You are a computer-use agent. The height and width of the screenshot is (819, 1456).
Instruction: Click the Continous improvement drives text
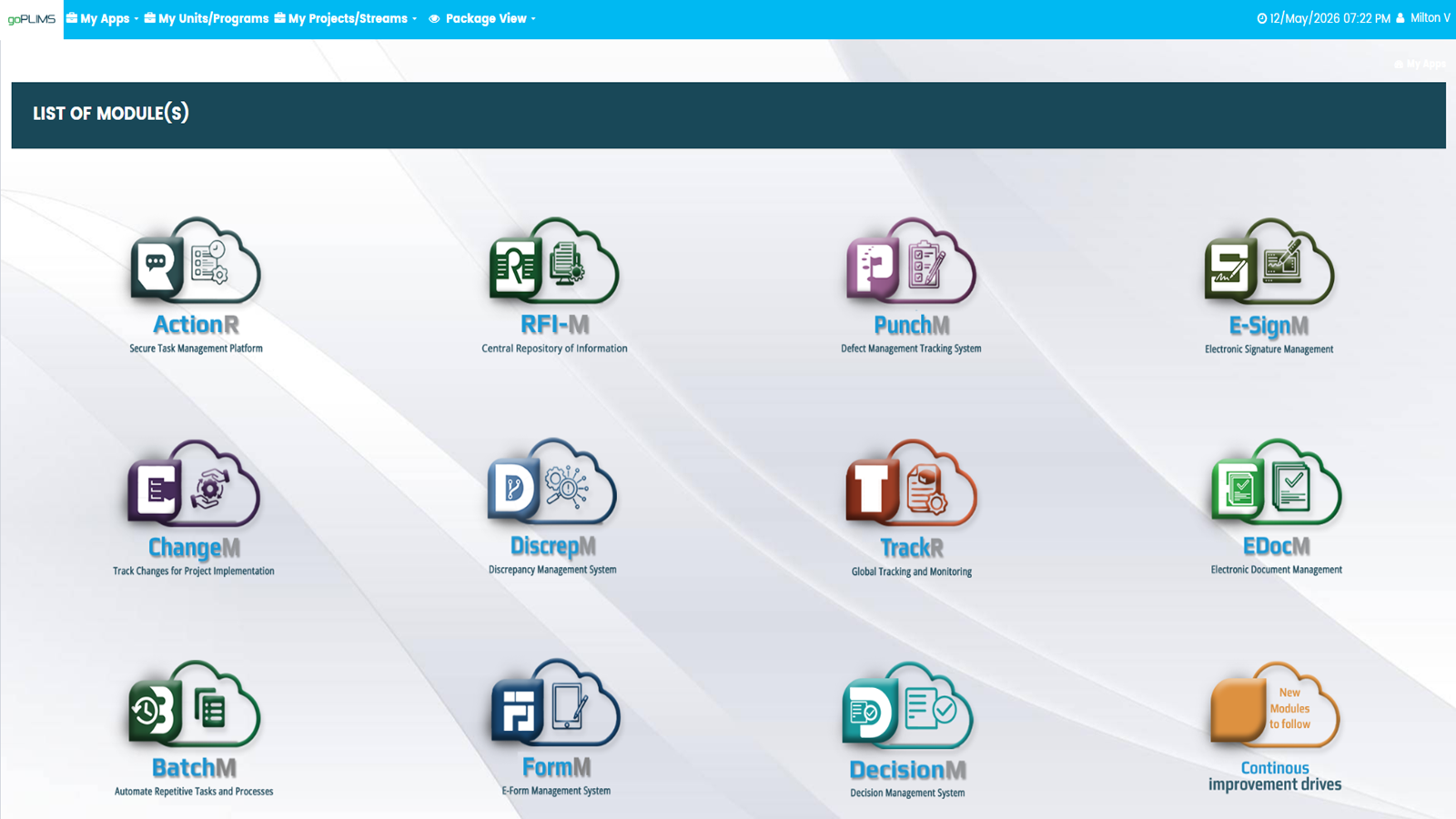click(1275, 776)
